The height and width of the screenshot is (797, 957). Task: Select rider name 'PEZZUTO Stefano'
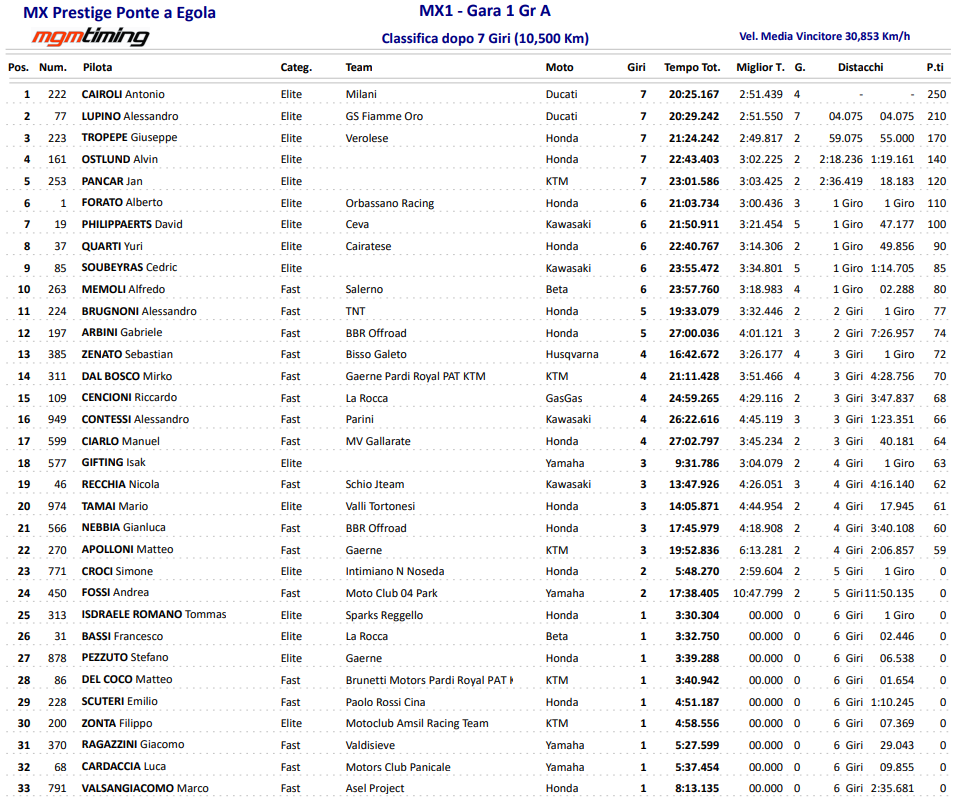pos(125,657)
